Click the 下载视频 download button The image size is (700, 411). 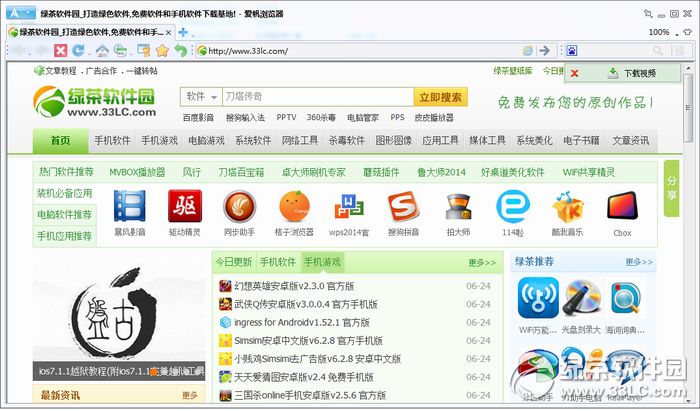pos(632,73)
